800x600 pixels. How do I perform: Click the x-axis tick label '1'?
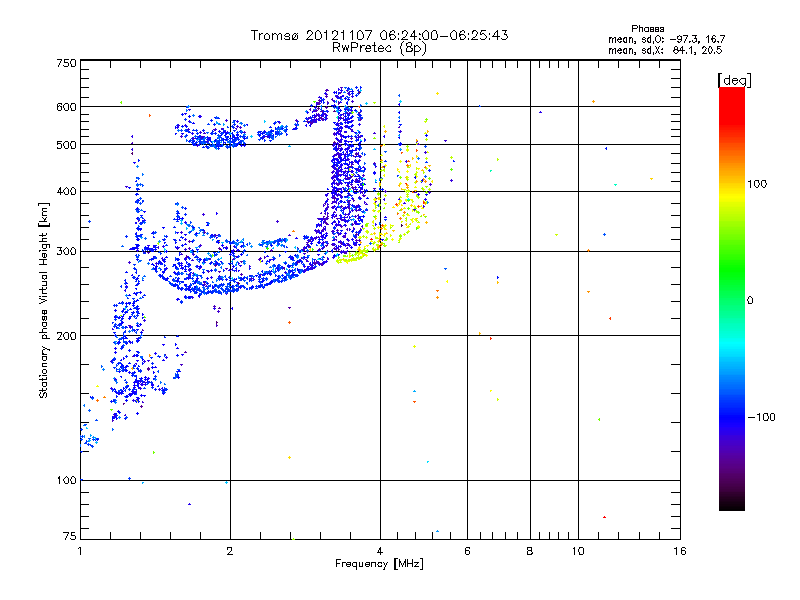(x=80, y=551)
